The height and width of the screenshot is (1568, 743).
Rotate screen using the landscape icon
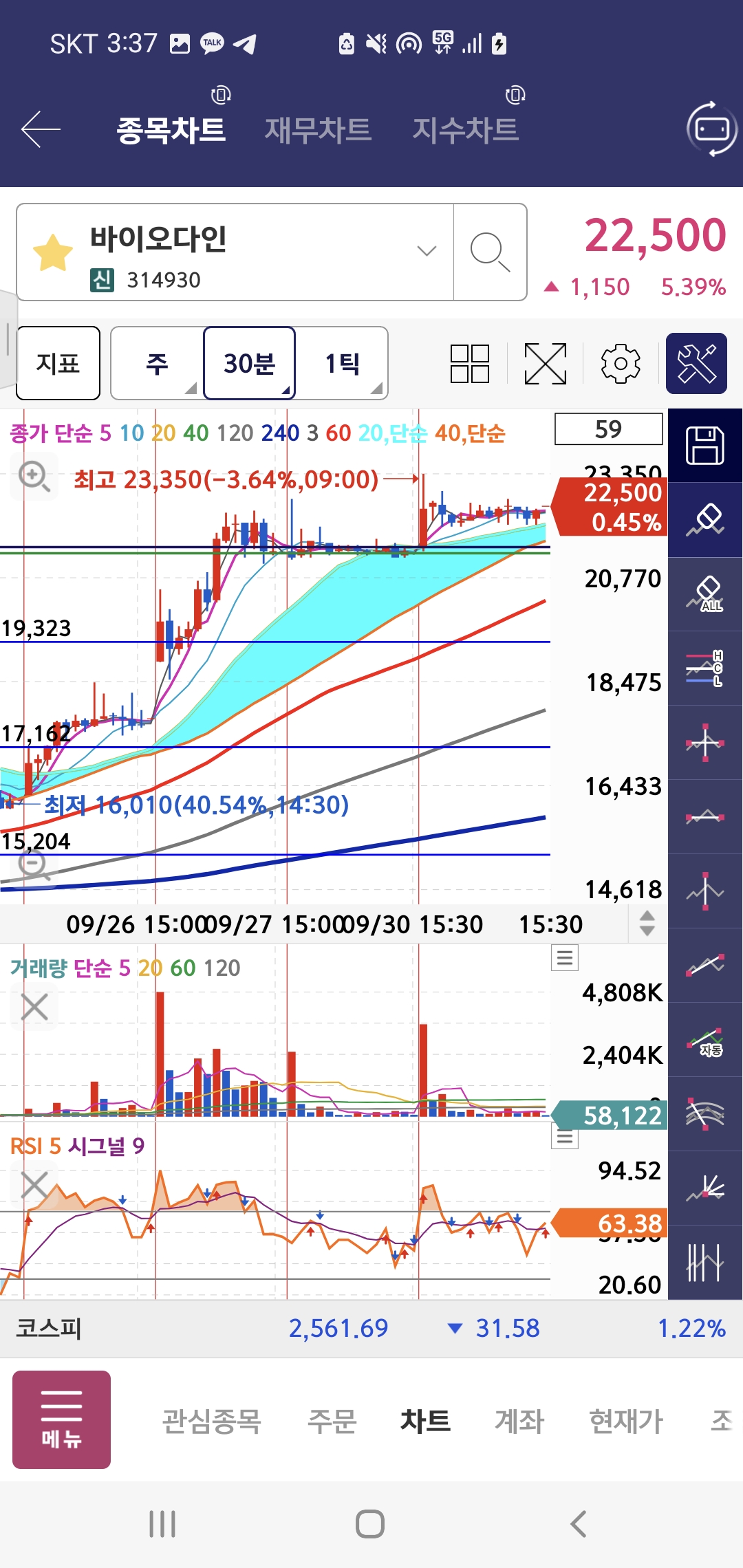click(x=712, y=129)
